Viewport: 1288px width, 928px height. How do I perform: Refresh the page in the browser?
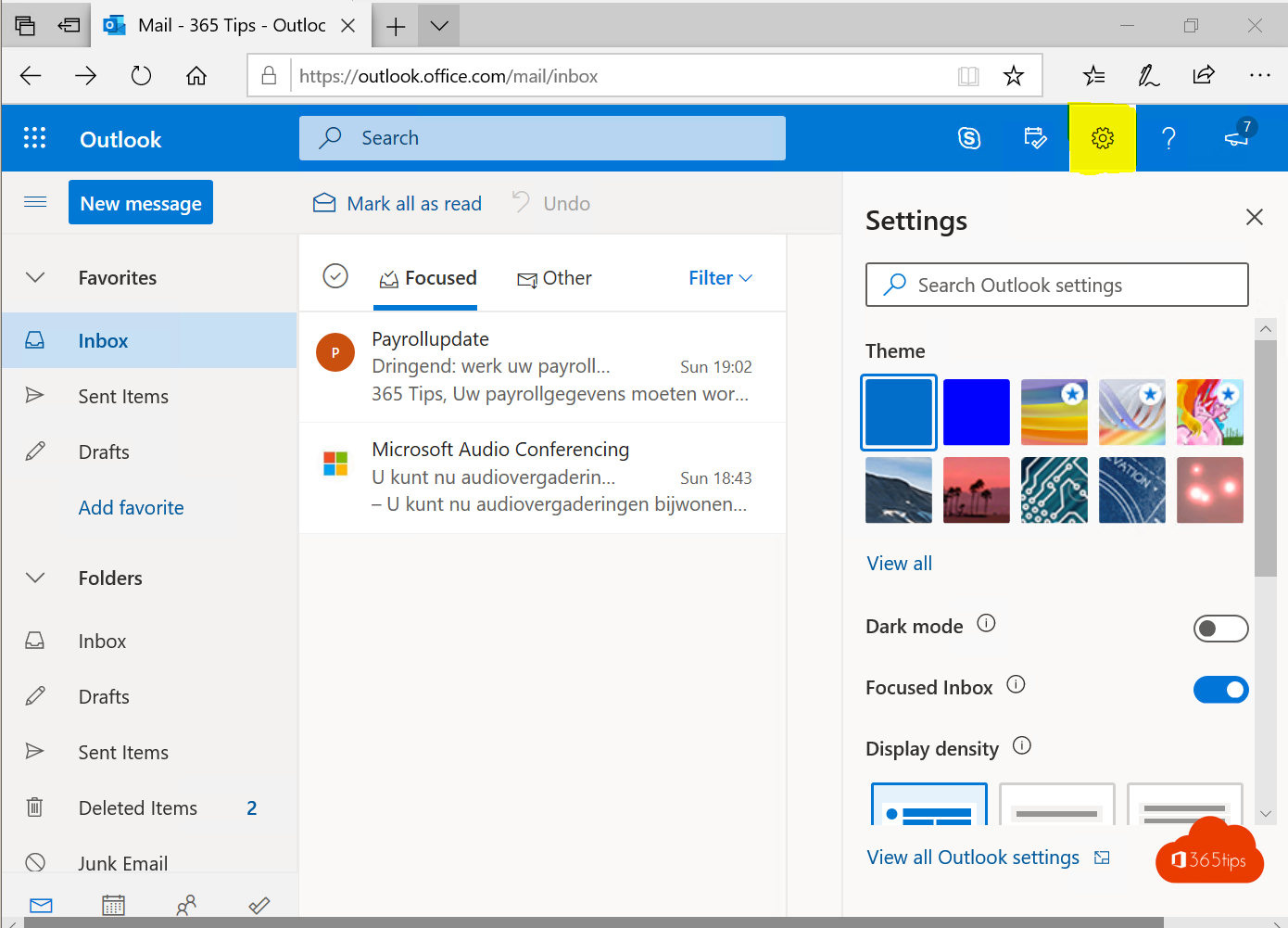tap(141, 76)
